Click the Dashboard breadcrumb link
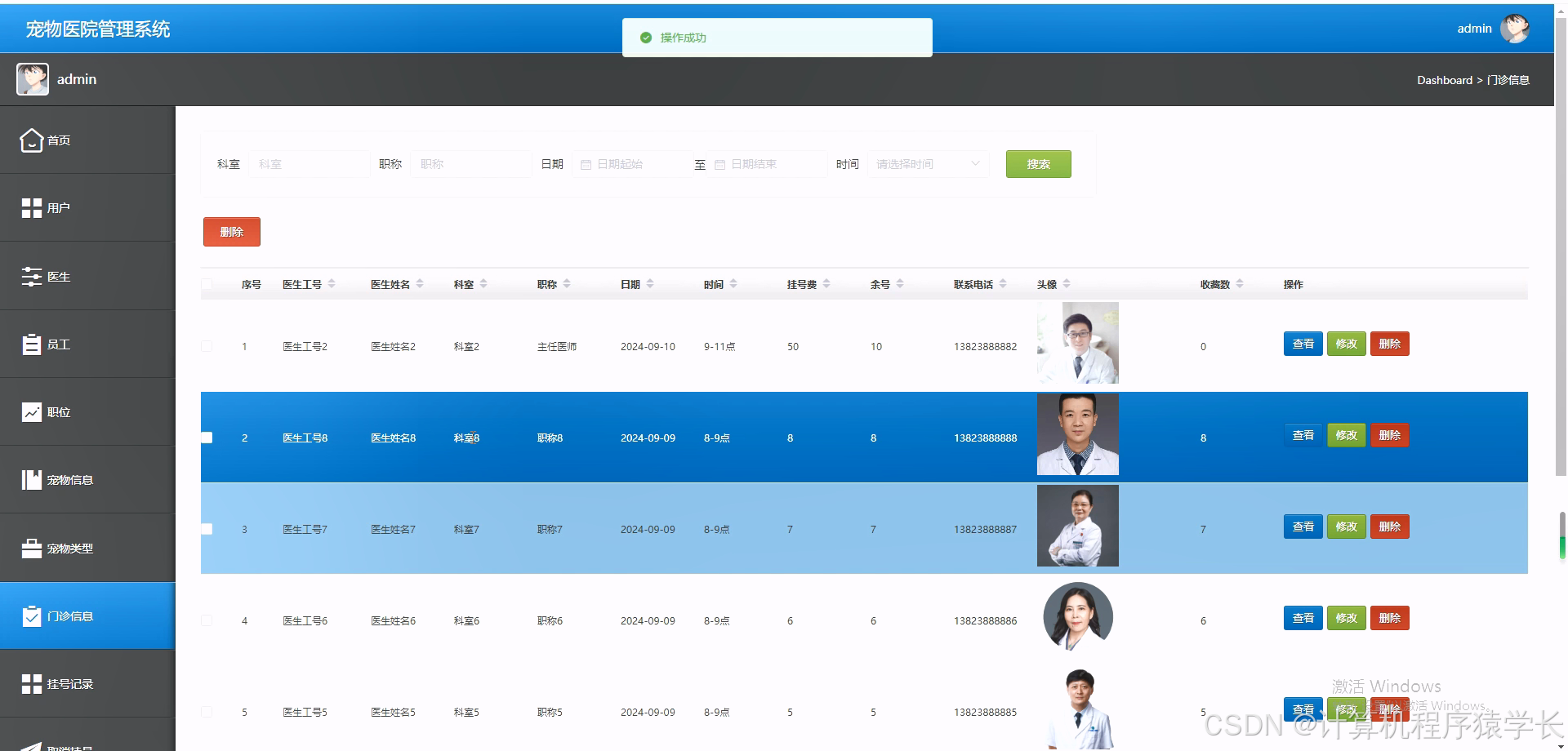Screen dimensions: 1568x751 pyautogui.click(x=1445, y=79)
